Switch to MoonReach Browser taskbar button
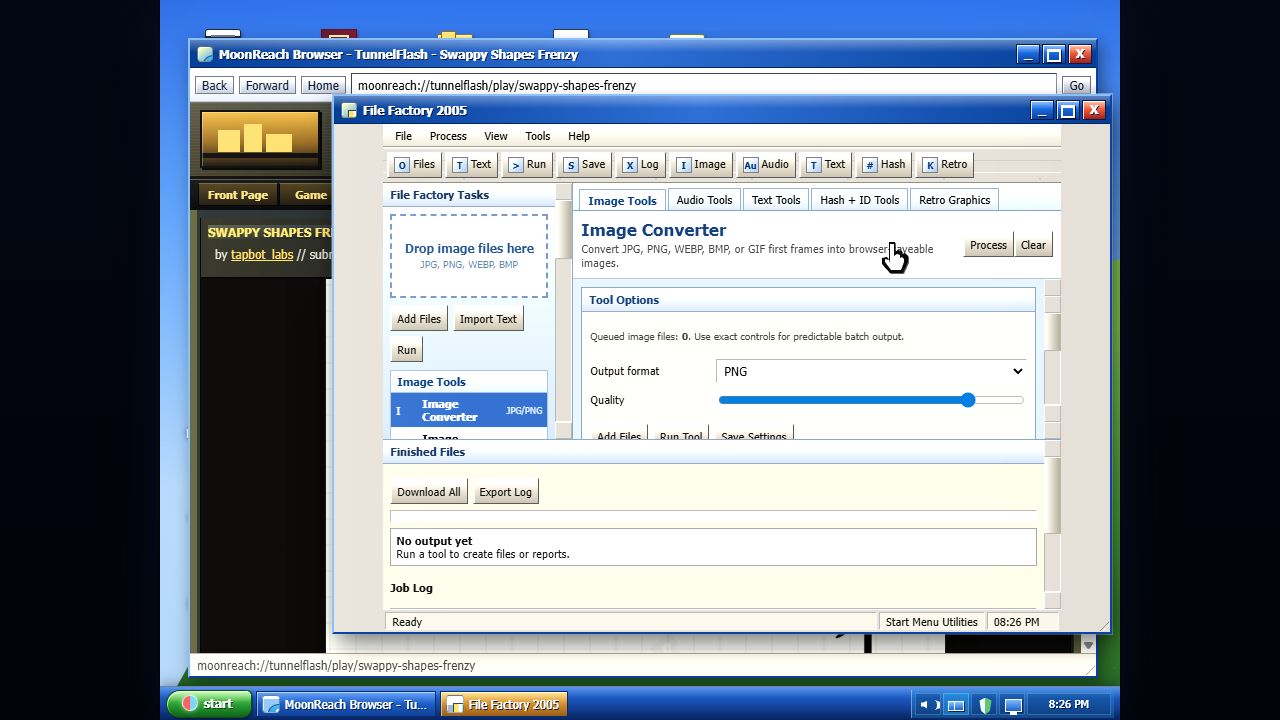The image size is (1280, 720). coord(346,704)
